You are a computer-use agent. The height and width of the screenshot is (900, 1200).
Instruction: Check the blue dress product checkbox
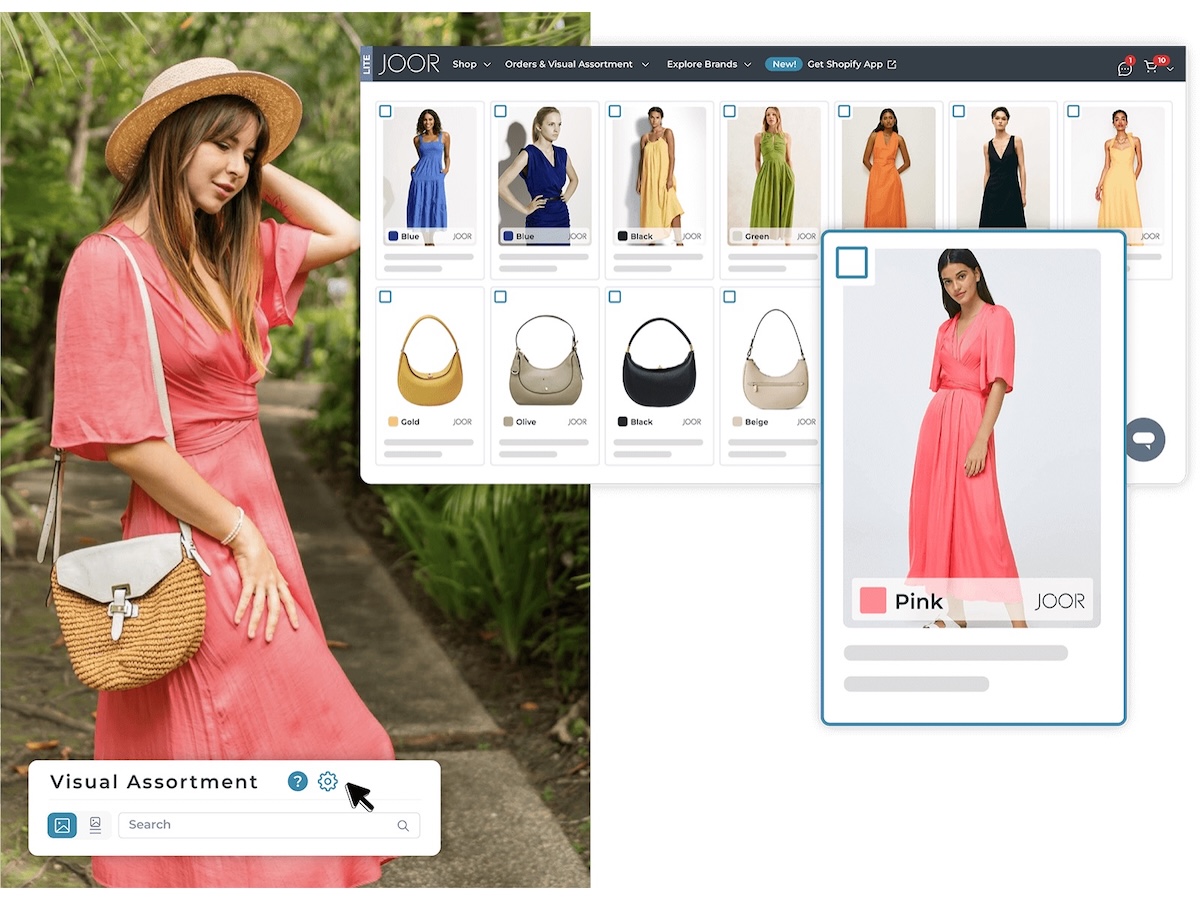pyautogui.click(x=388, y=111)
